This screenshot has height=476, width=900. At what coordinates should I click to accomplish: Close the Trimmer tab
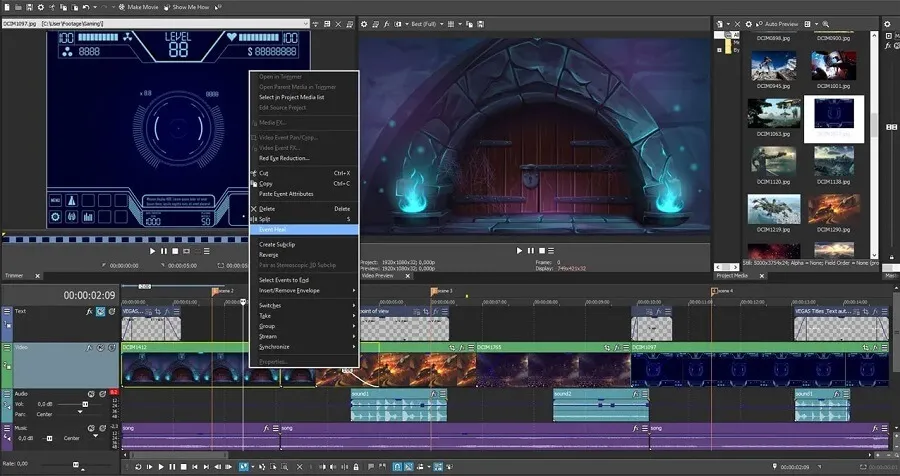(38, 276)
